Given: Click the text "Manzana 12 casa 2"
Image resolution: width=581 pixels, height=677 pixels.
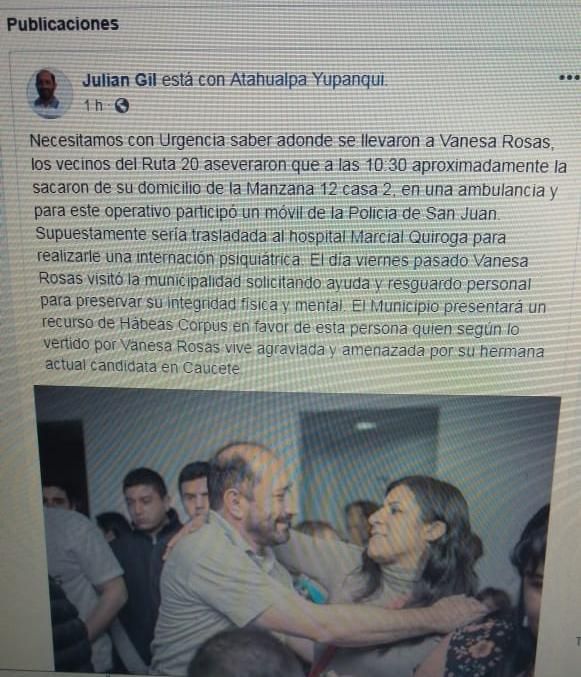Looking at the screenshot, I should [319, 189].
